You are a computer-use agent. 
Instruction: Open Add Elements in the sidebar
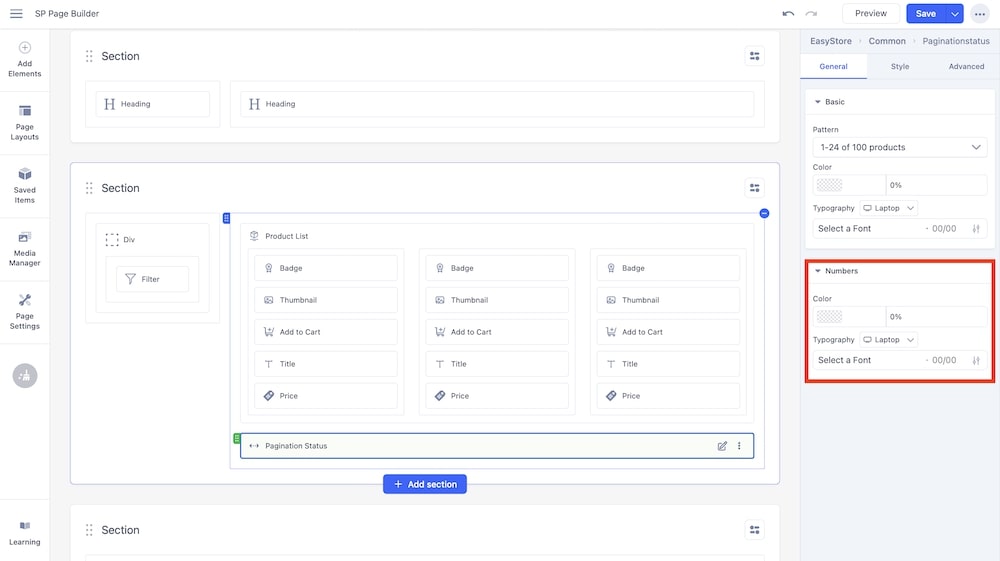[x=25, y=59]
